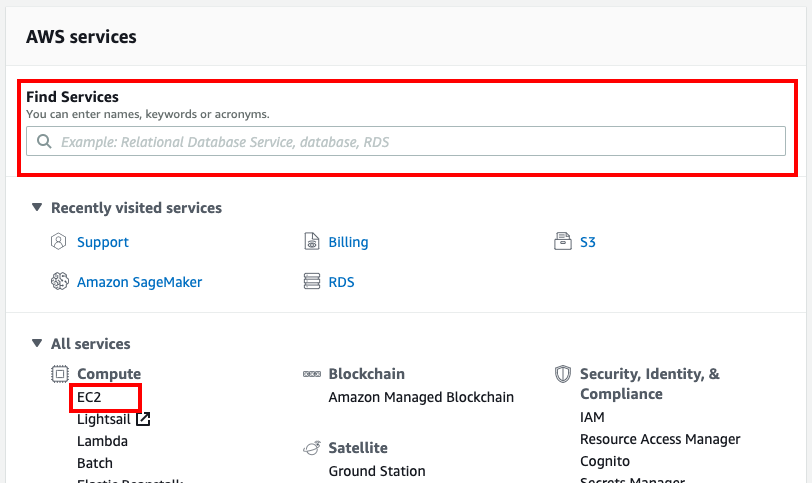Open Amazon Managed Blockchain
This screenshot has height=483, width=812.
click(421, 397)
